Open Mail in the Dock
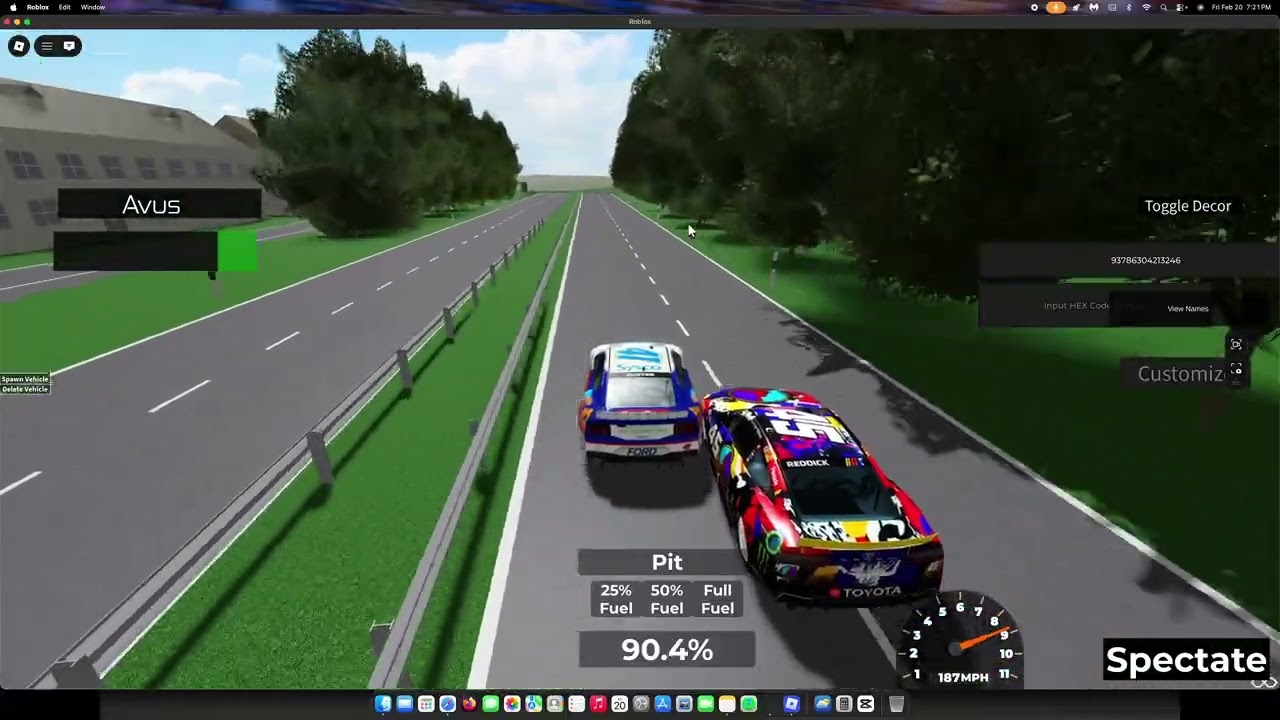The height and width of the screenshot is (720, 1280). tap(405, 704)
